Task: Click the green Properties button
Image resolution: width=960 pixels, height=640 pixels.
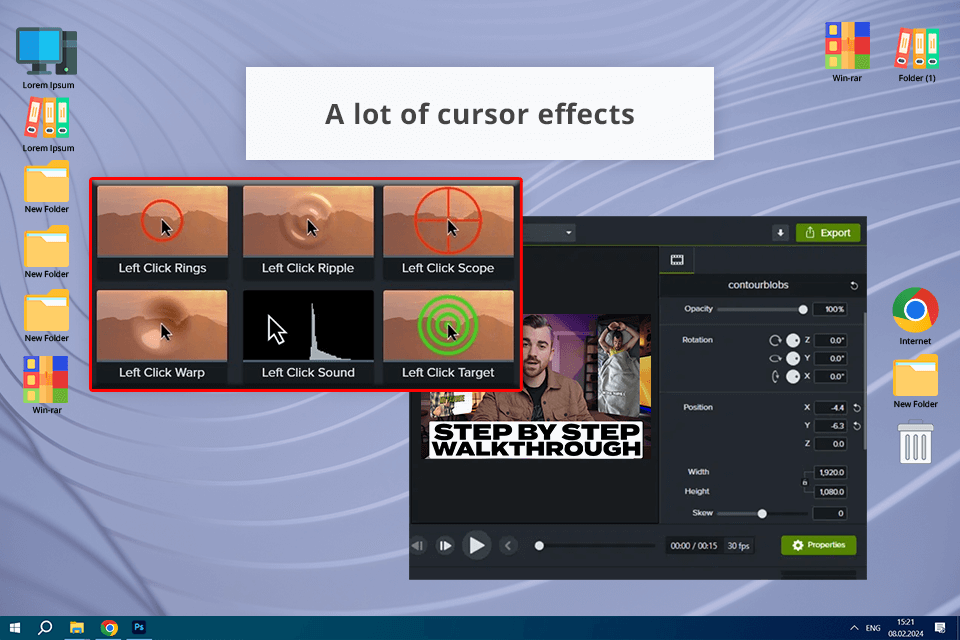Action: (819, 545)
